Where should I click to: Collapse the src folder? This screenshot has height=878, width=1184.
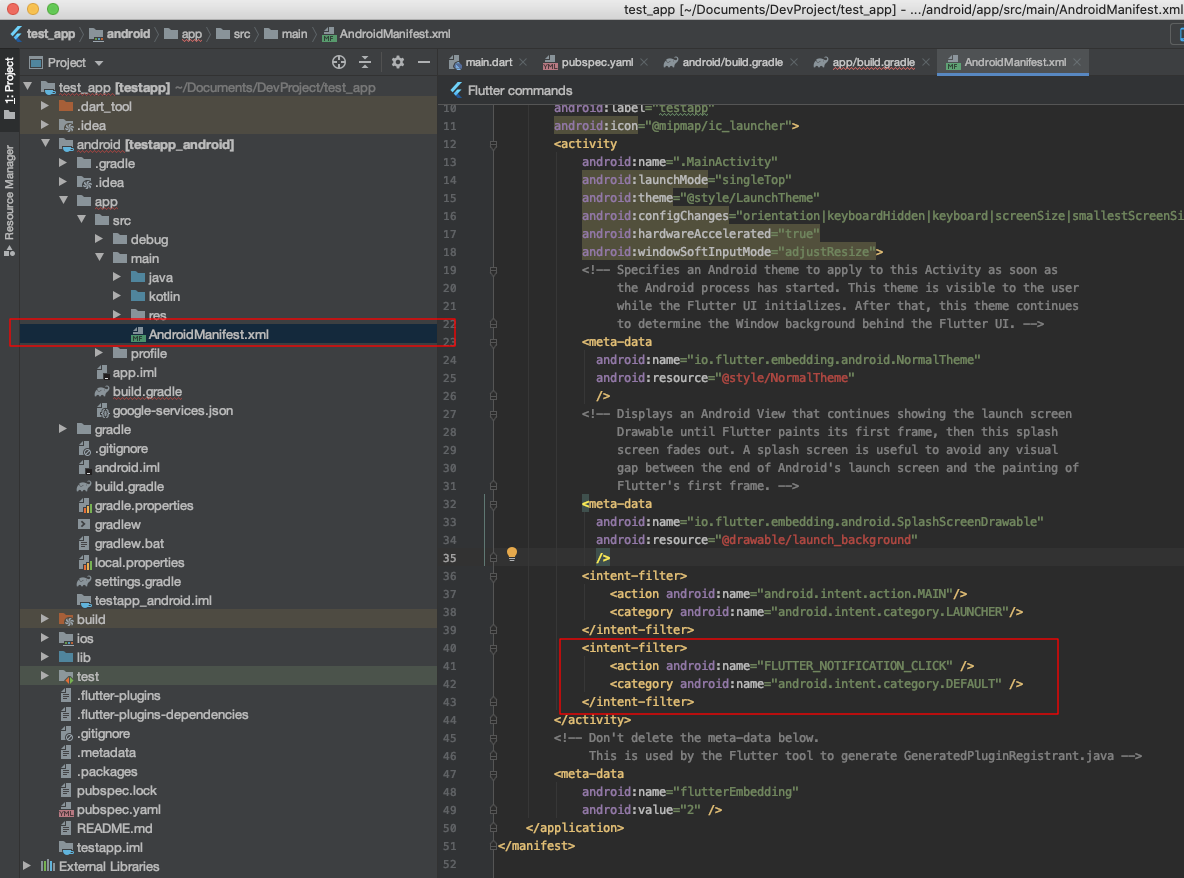[x=82, y=220]
